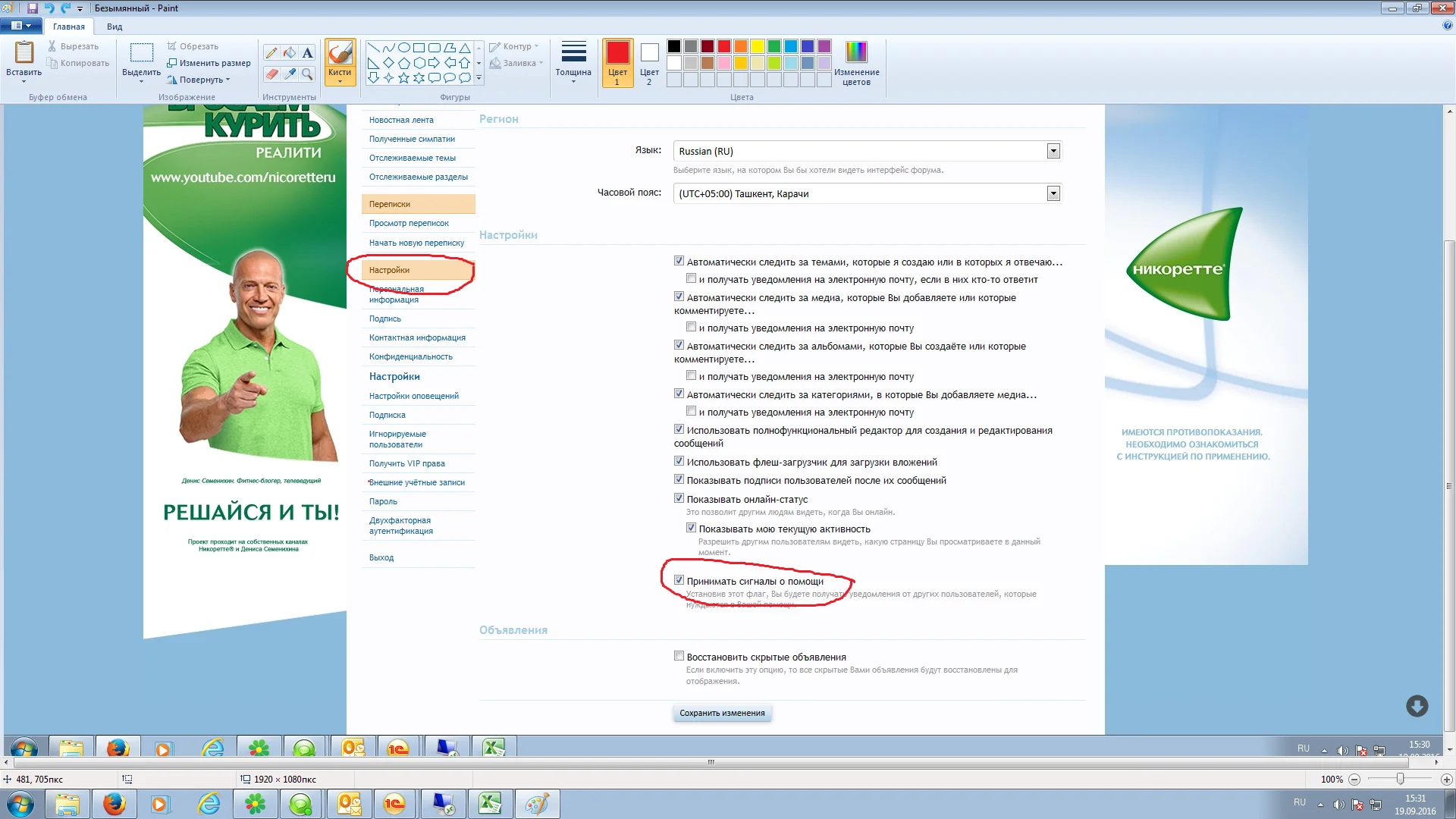Select the Pencil tool
Viewport: 1456px width, 819px height.
coord(271,52)
